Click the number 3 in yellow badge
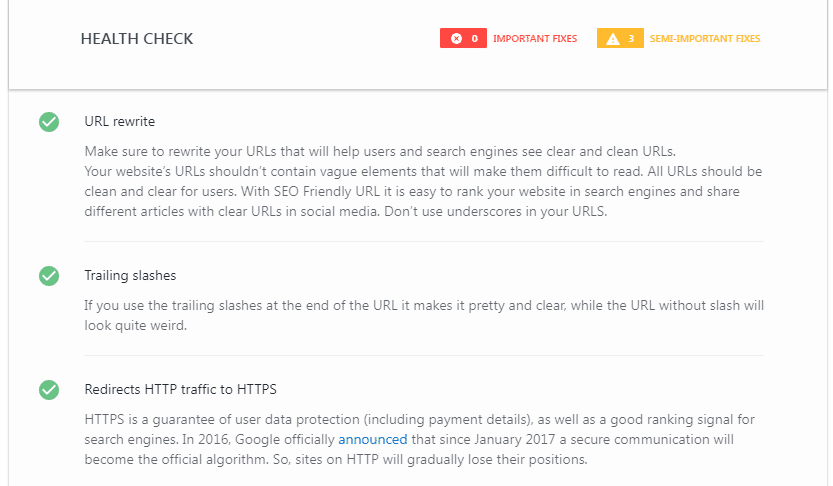833x486 pixels. coord(631,38)
